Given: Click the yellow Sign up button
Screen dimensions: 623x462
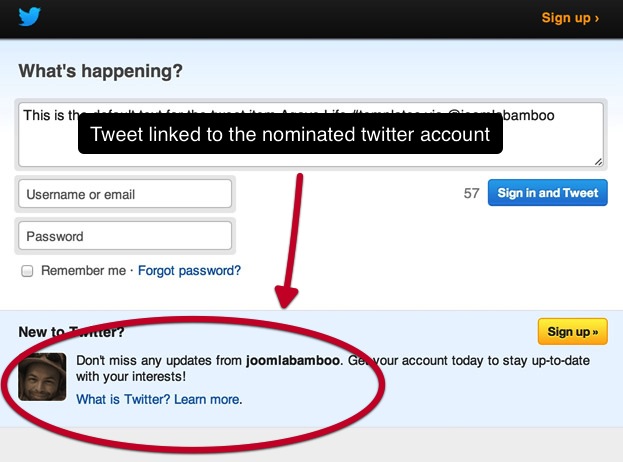Looking at the screenshot, I should 573,331.
